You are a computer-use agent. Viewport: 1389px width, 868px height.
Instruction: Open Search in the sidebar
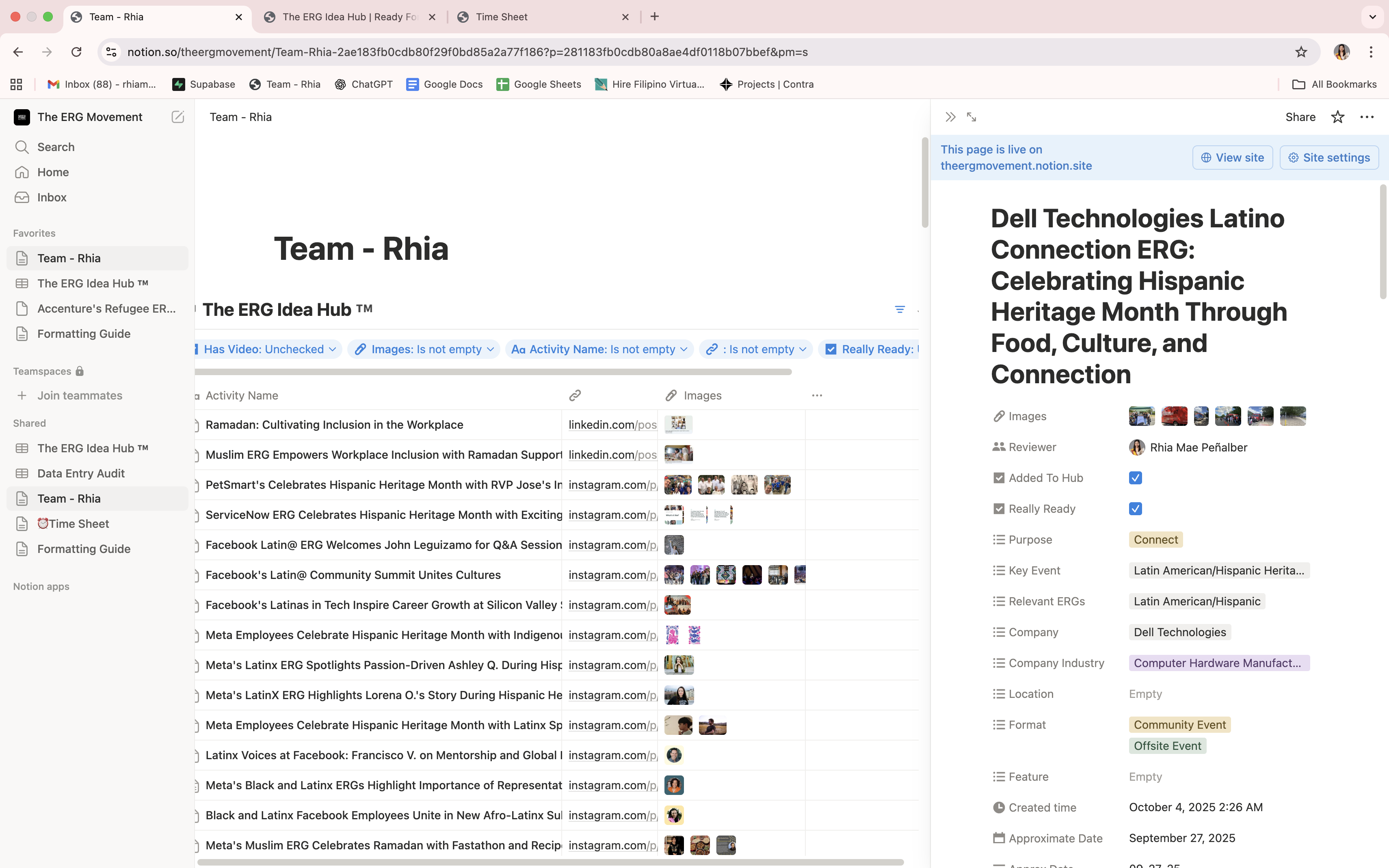pyautogui.click(x=56, y=147)
